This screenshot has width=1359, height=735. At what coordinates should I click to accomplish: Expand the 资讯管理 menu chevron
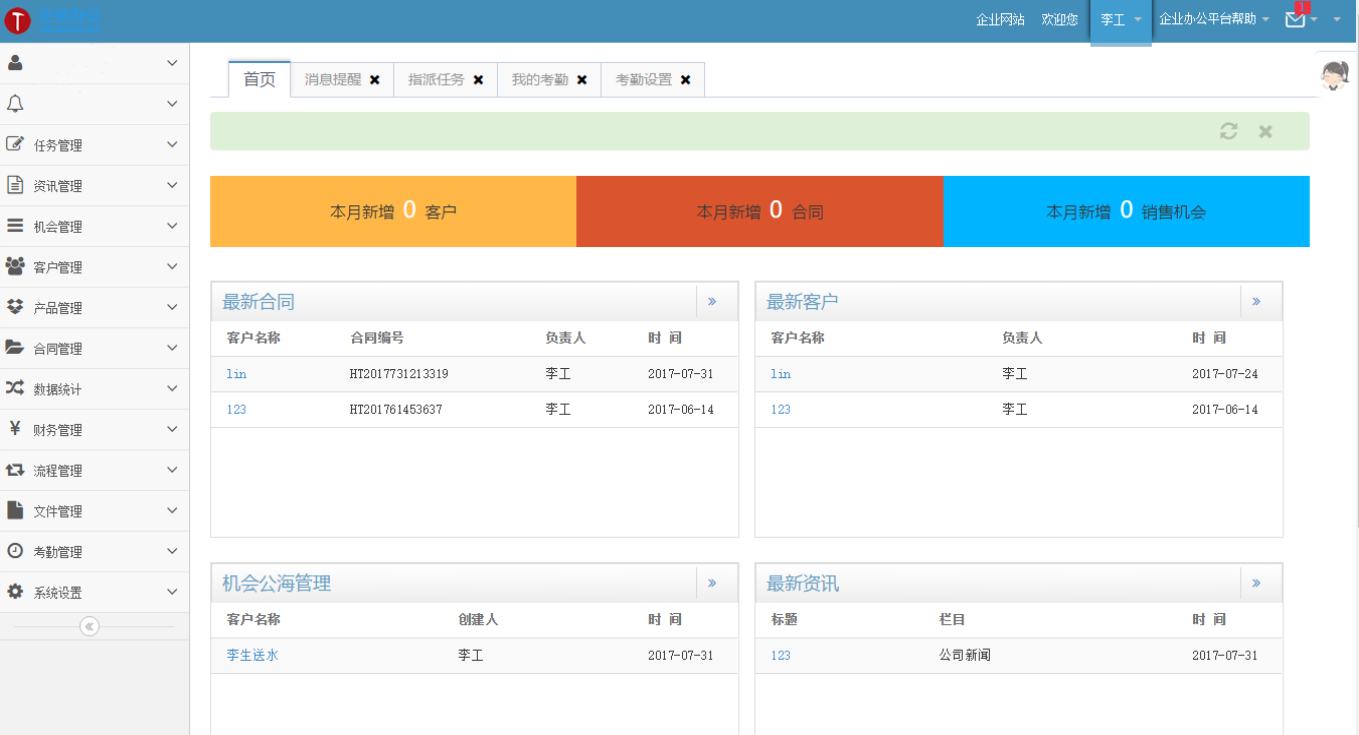click(172, 185)
